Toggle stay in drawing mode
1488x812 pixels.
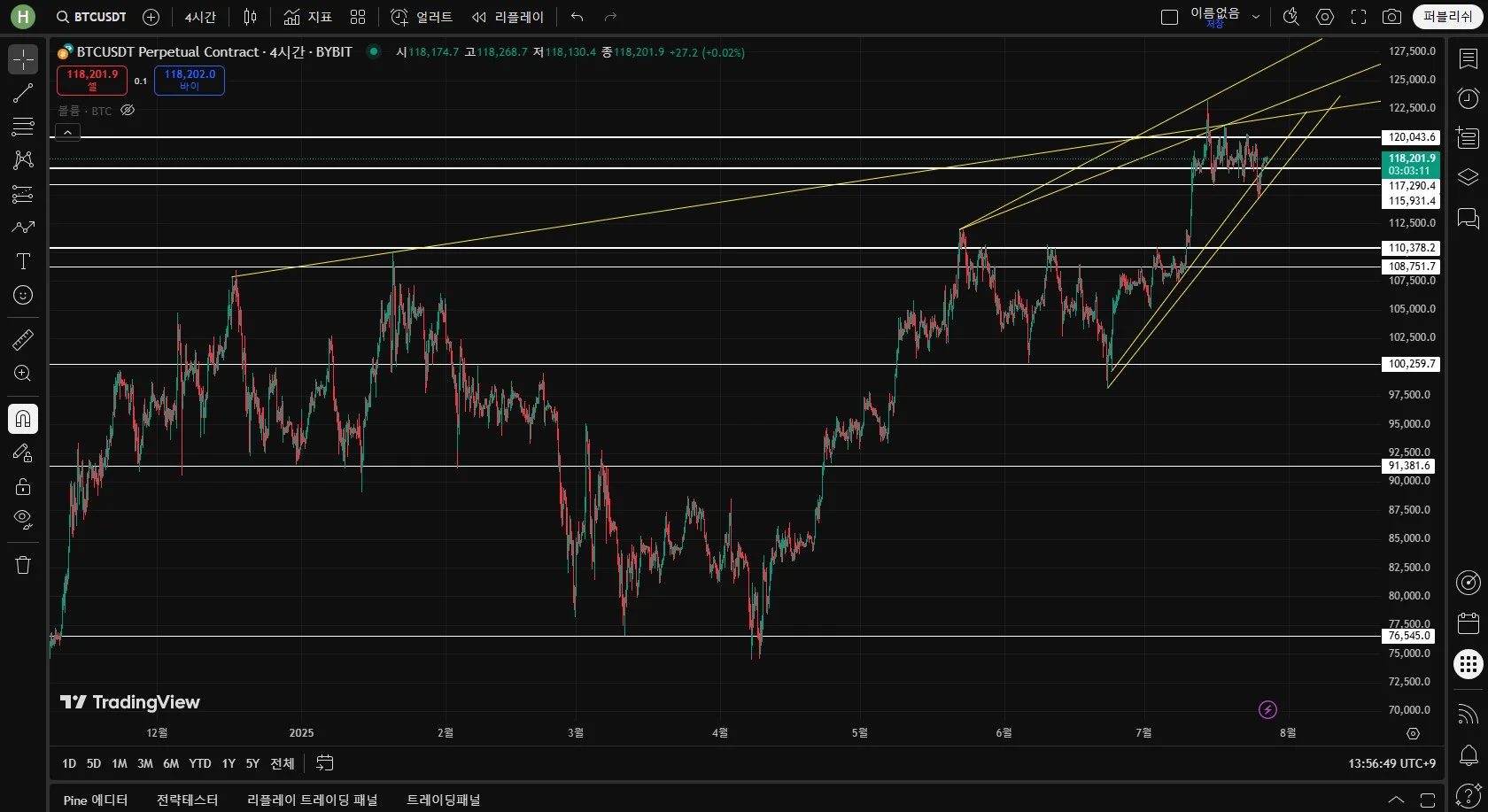click(x=23, y=452)
